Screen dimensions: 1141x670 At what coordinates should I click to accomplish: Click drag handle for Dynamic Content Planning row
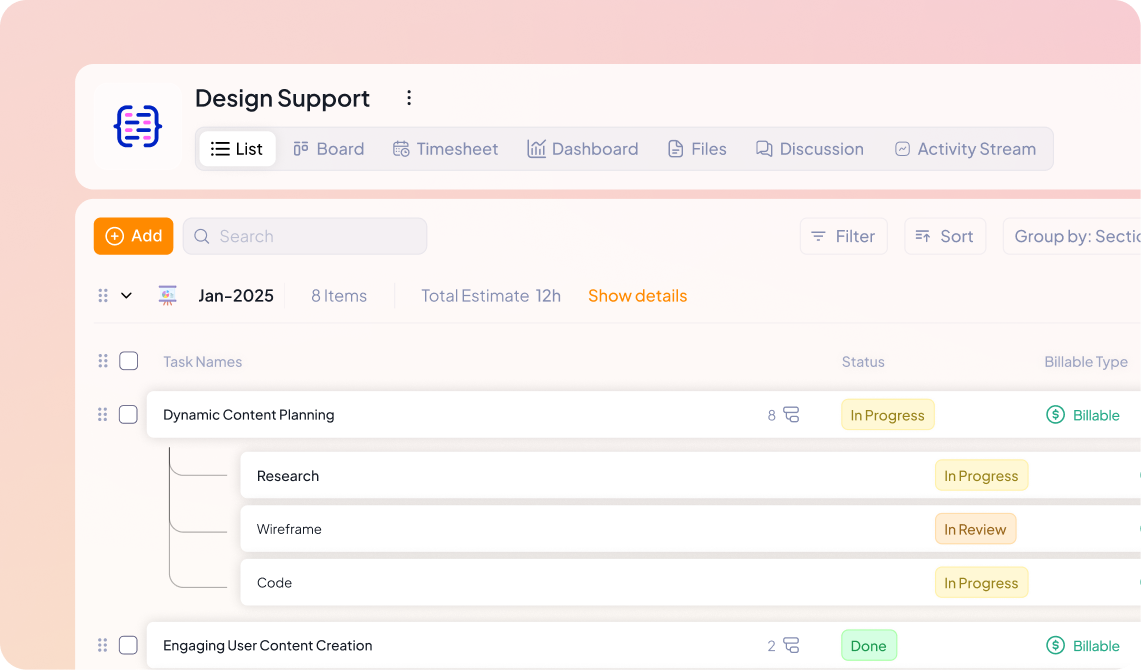103,415
